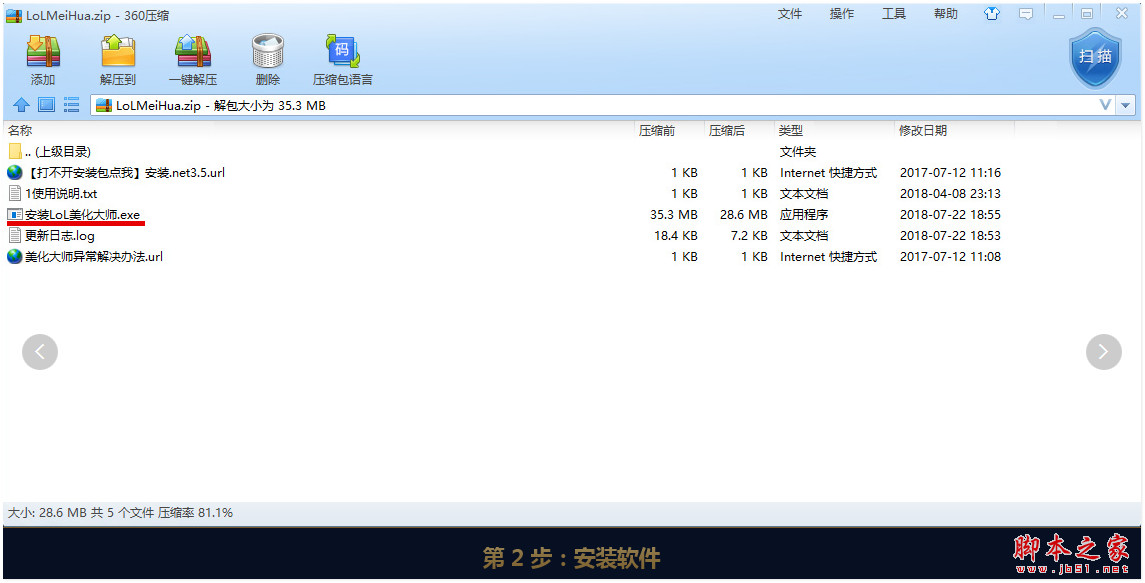This screenshot has width=1145, height=583.
Task: Sort by the 压缩前 column header
Action: (x=657, y=131)
